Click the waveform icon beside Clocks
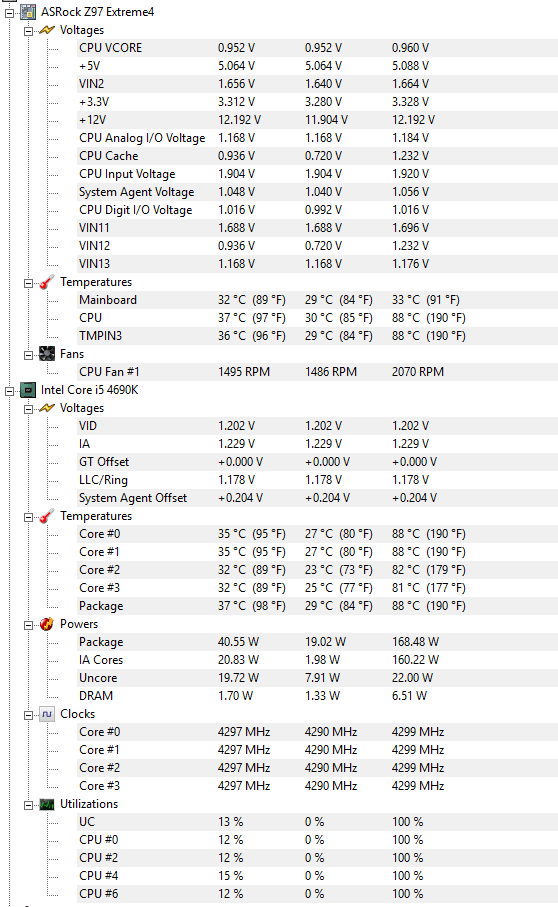This screenshot has height=907, width=558. click(46, 714)
